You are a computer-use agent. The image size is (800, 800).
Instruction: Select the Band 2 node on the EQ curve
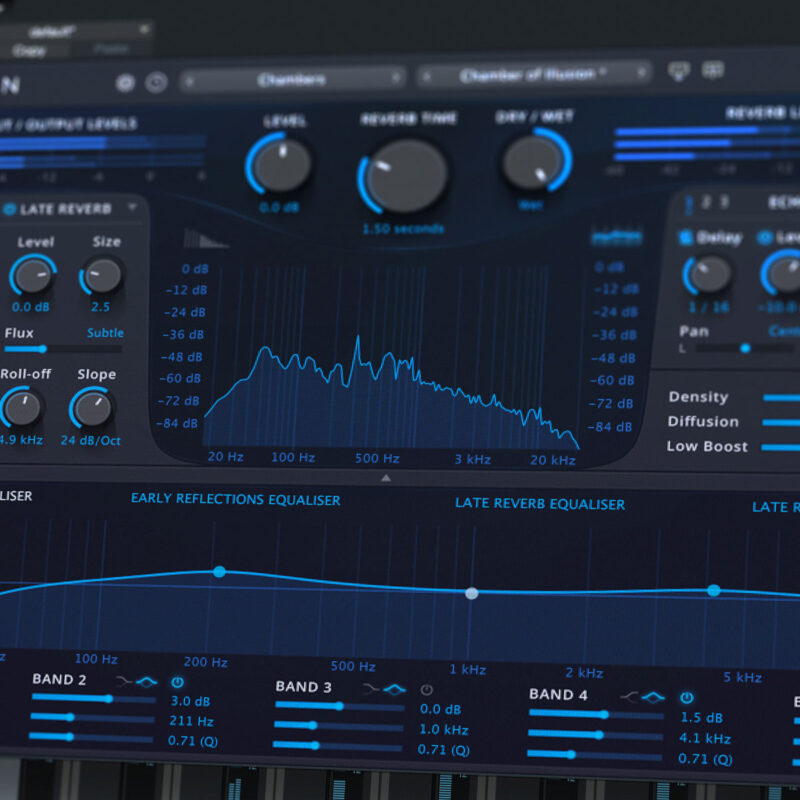pyautogui.click(x=219, y=571)
